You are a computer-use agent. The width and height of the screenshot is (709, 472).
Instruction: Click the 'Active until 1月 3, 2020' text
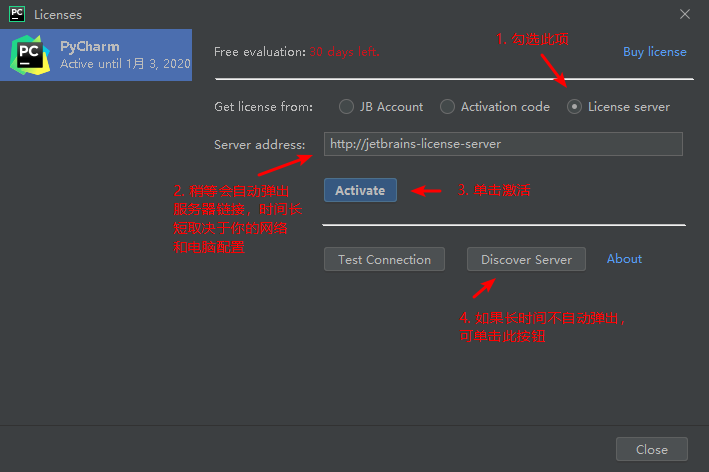(x=125, y=64)
